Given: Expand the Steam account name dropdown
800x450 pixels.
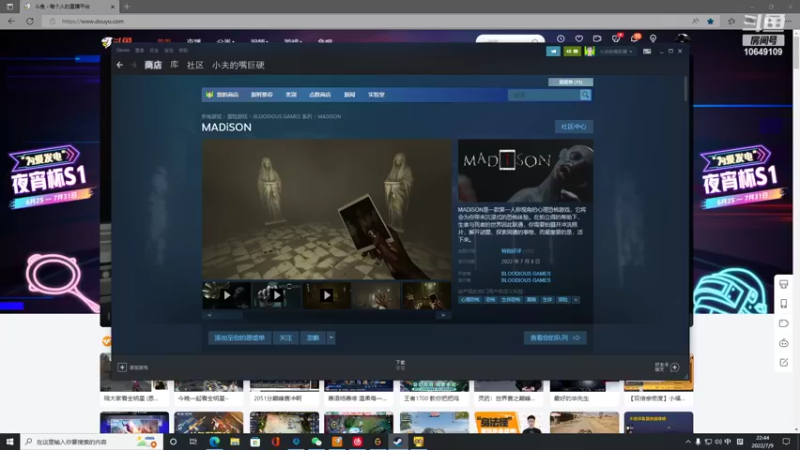Looking at the screenshot, I should (x=616, y=52).
